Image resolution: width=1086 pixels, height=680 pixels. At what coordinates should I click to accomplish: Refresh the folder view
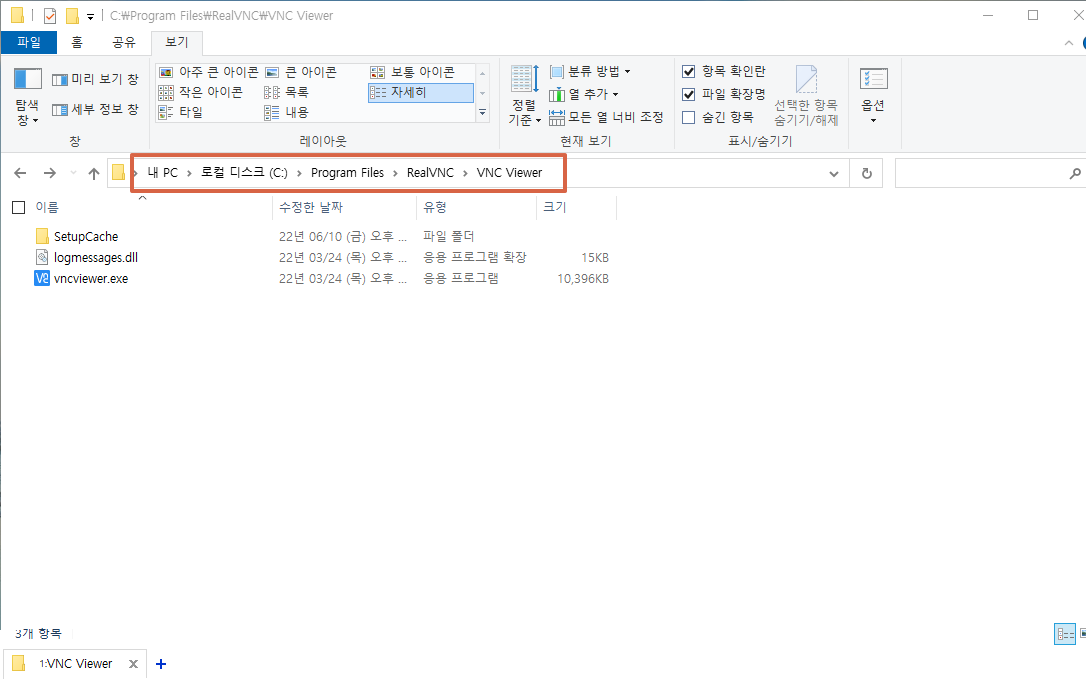[866, 174]
